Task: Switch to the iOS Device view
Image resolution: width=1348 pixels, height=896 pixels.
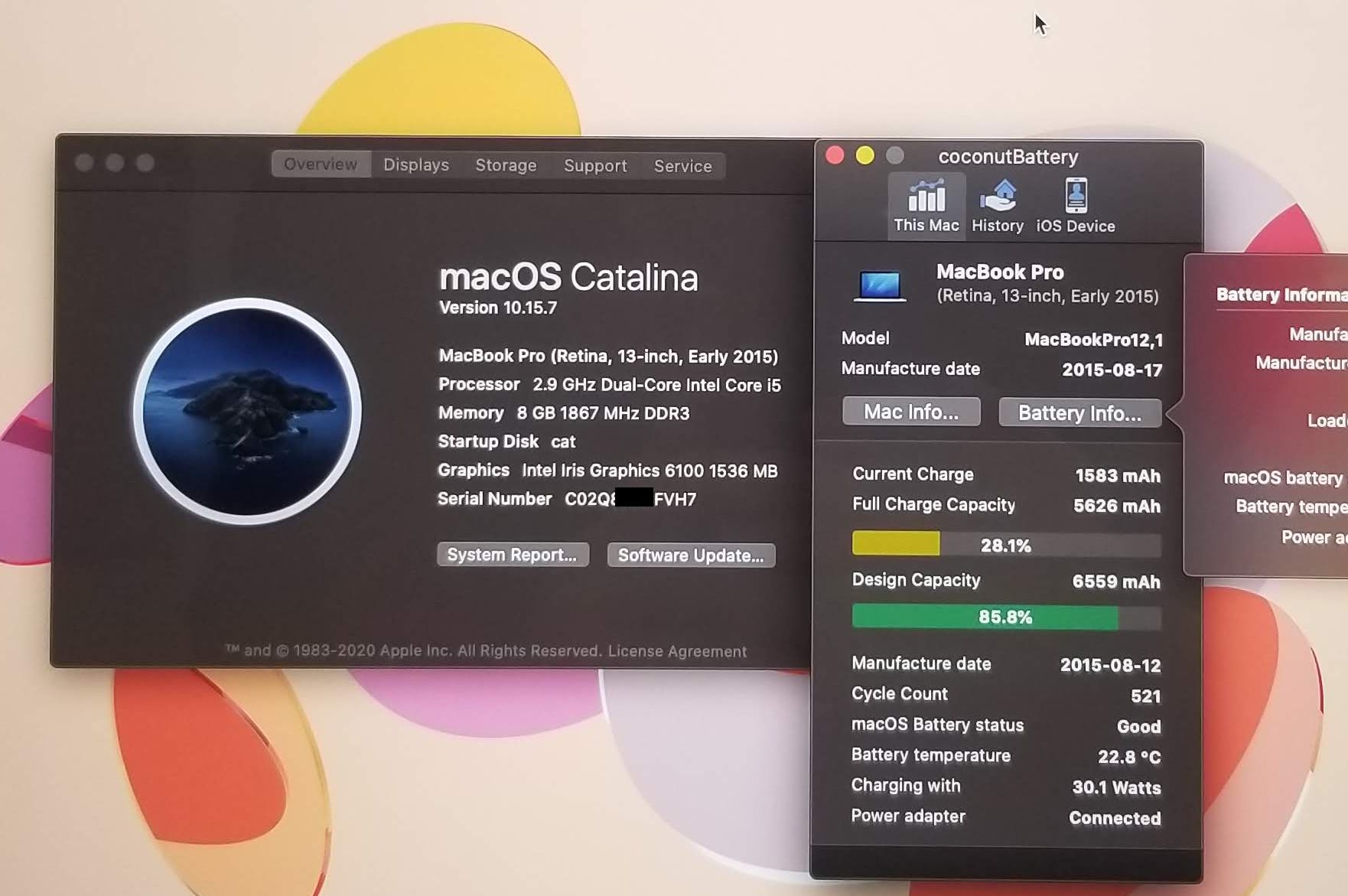Action: pyautogui.click(x=1075, y=205)
